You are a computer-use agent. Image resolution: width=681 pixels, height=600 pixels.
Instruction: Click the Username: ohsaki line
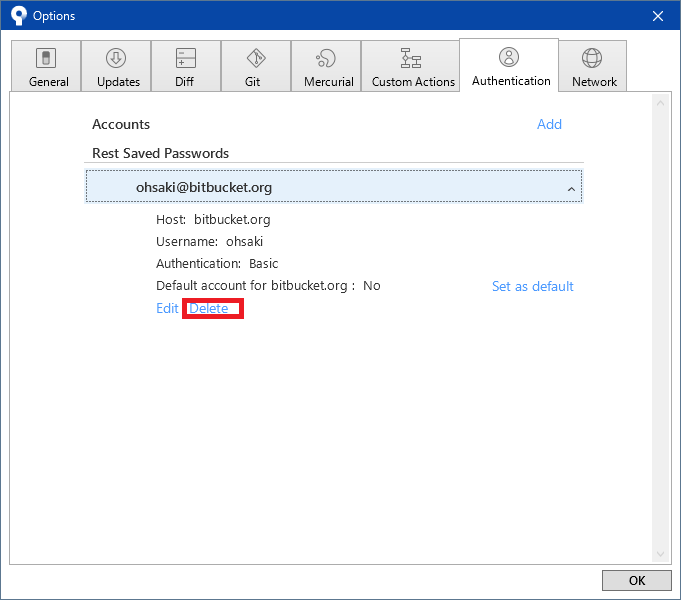[x=209, y=242]
